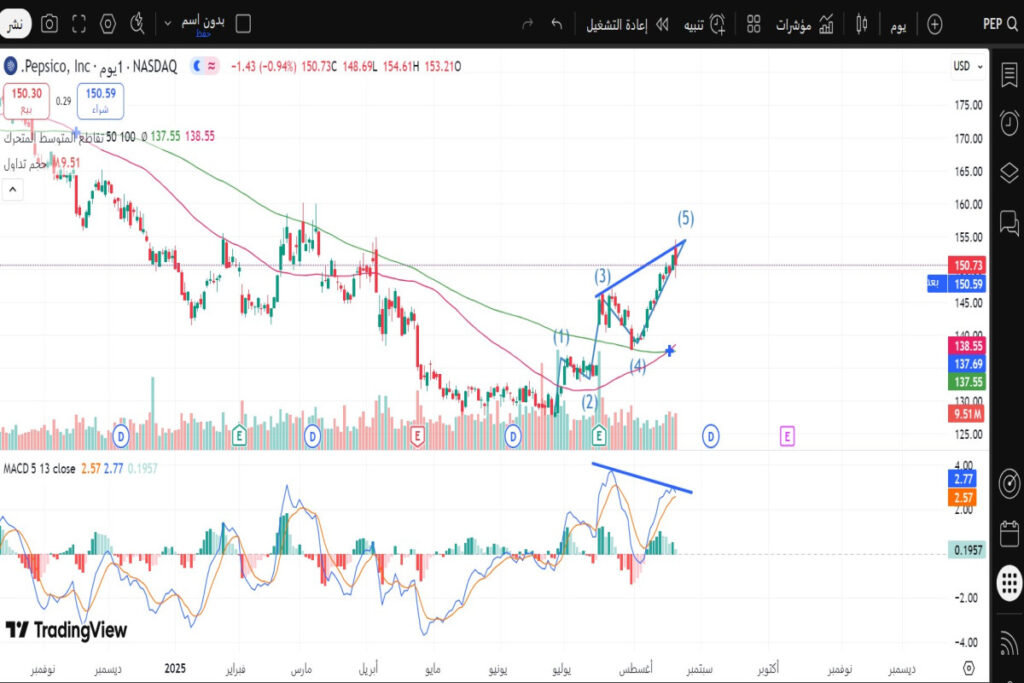
Task: Click the earnings E marker in July
Action: tap(599, 436)
